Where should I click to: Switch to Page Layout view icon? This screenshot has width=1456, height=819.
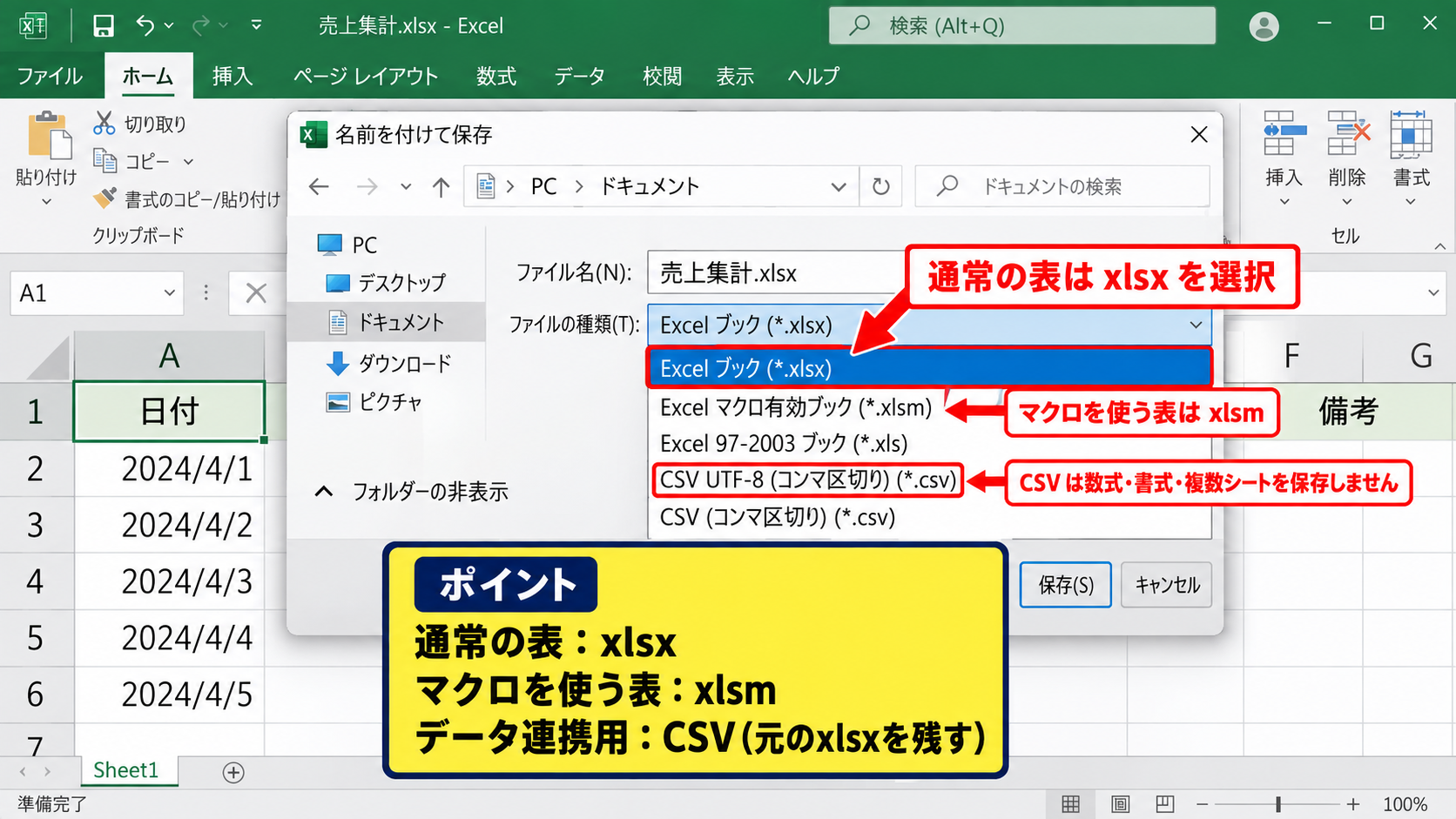pyautogui.click(x=1121, y=804)
